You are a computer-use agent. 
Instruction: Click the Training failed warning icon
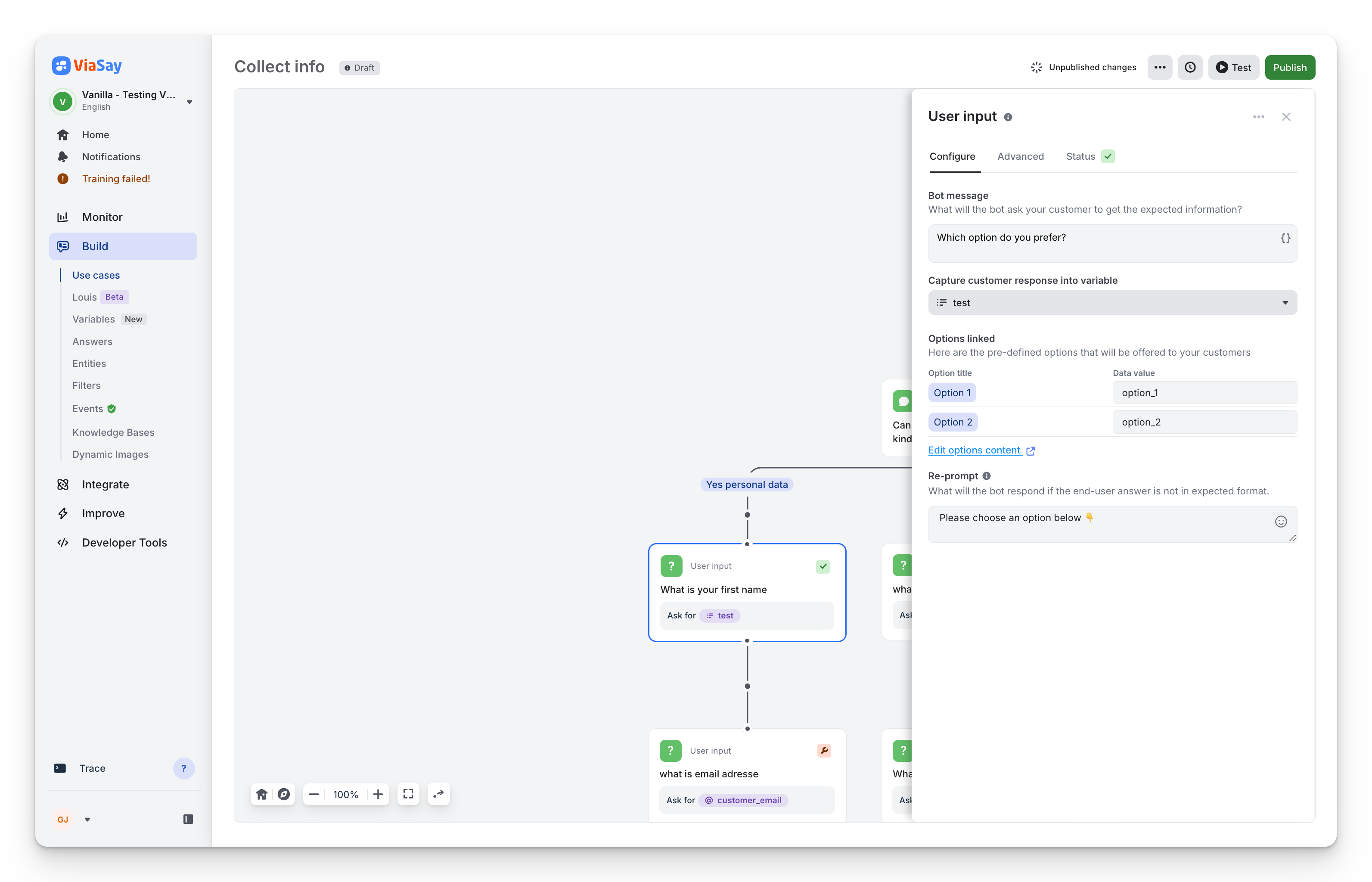(x=63, y=179)
